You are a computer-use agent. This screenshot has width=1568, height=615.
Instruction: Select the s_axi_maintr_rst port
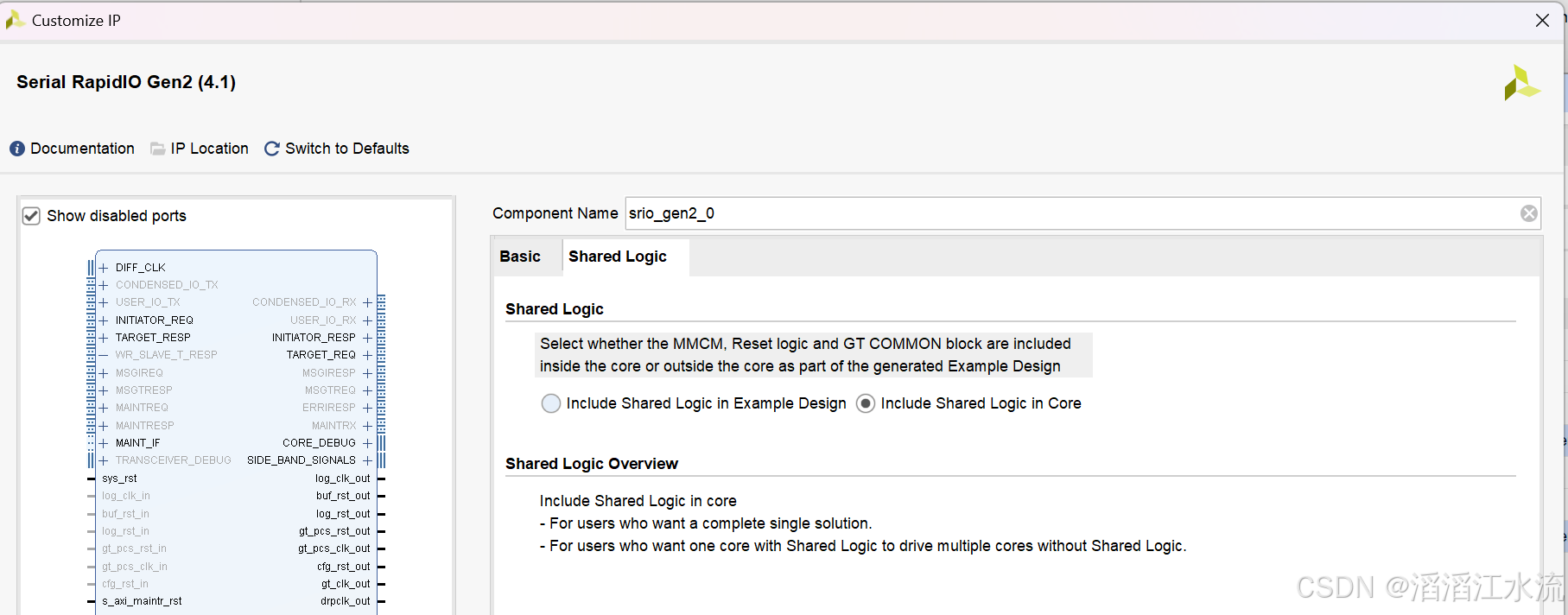point(142,601)
